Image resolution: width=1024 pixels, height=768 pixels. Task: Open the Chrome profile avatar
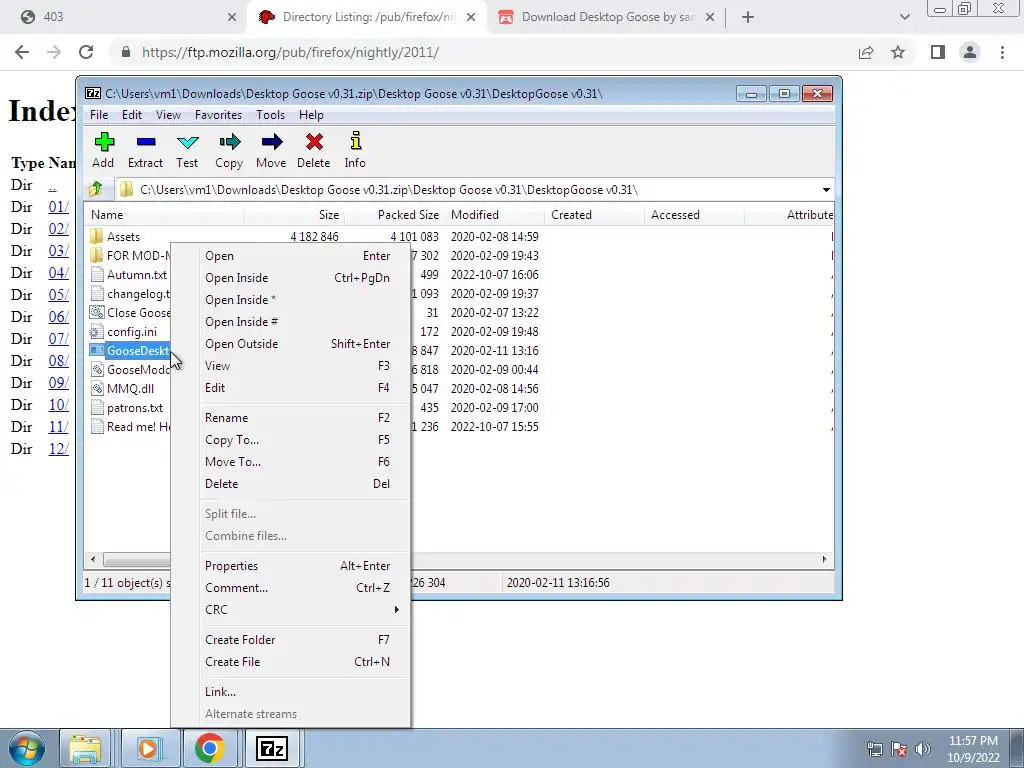click(970, 52)
